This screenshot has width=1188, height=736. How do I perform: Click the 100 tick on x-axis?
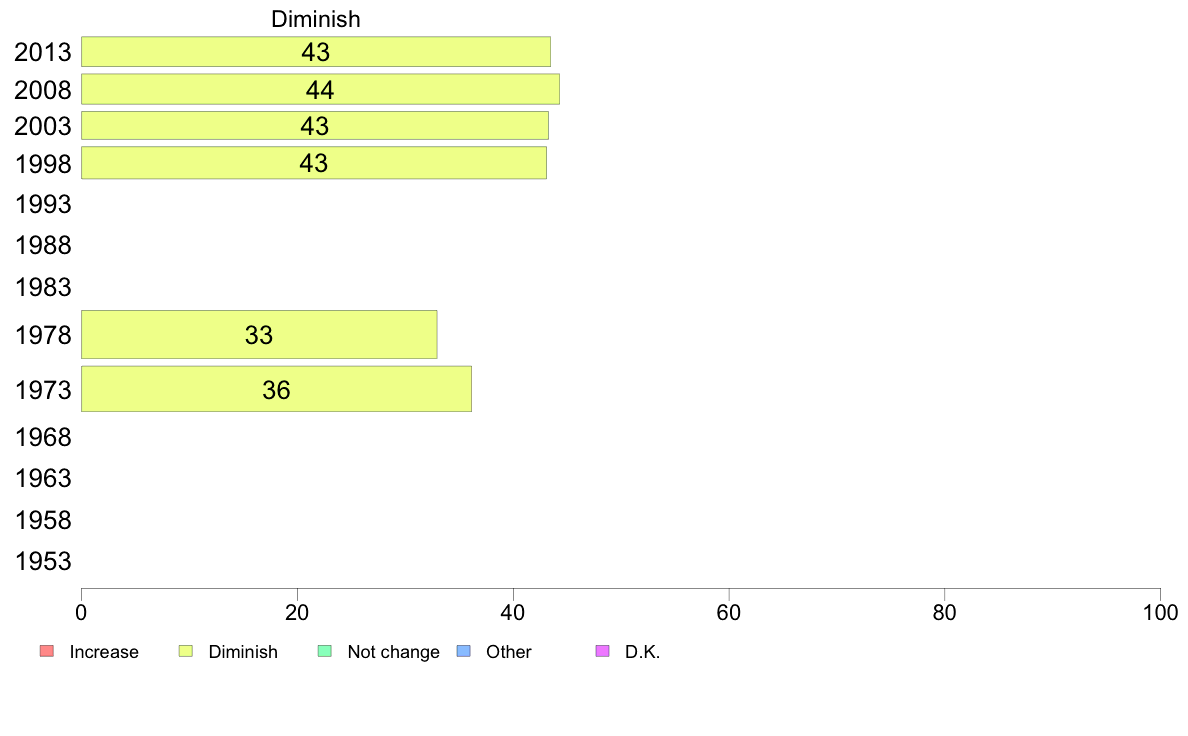1160,612
